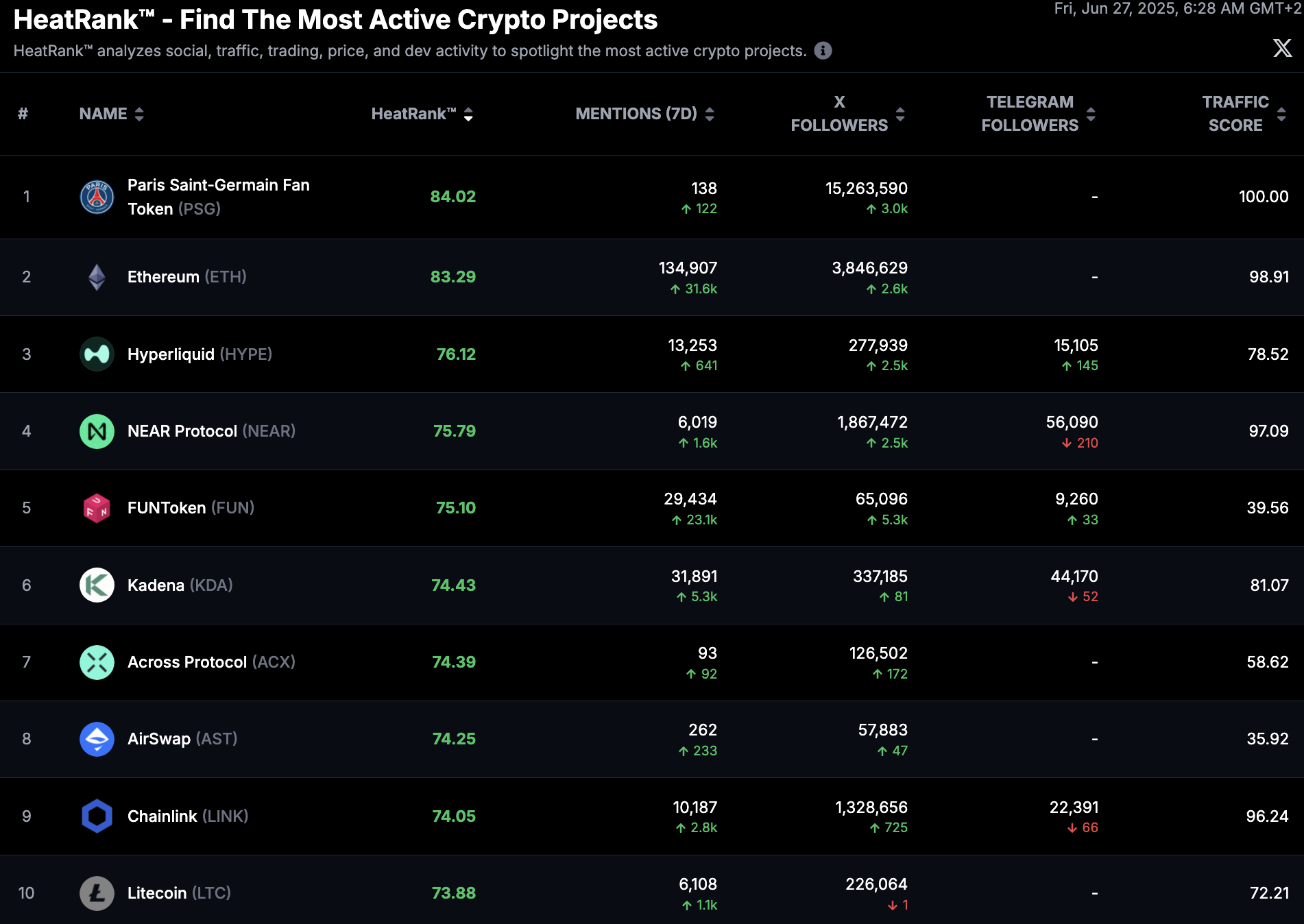Click PSG's 15,263,590 X followers value
This screenshot has height=924, width=1304.
click(866, 189)
